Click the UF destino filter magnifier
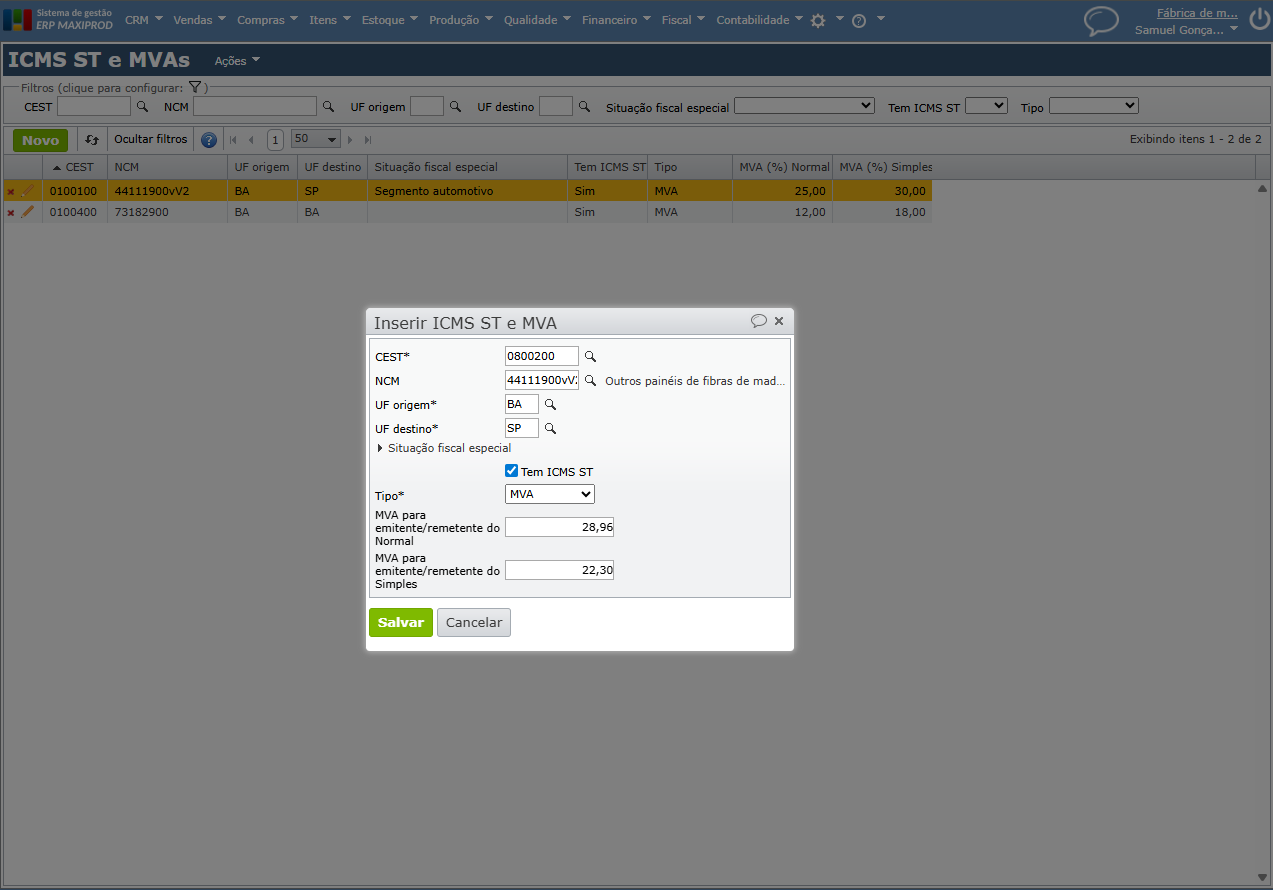Viewport: 1273px width, 890px height. point(585,106)
